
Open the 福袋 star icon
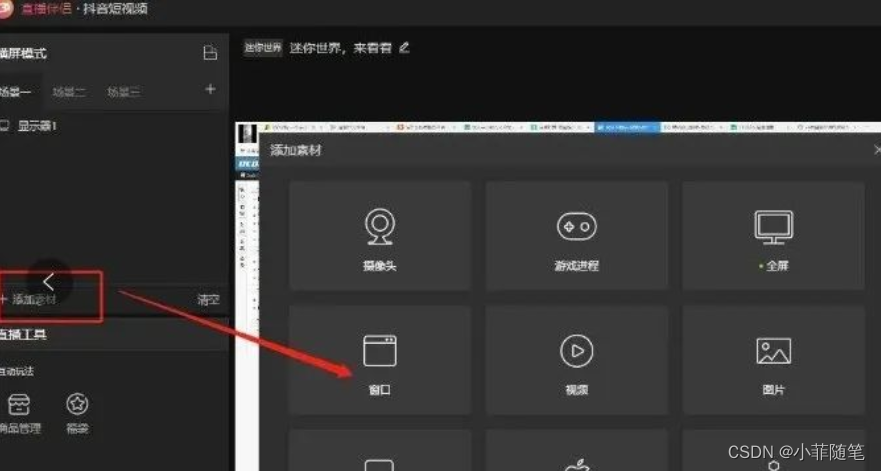(x=78, y=414)
